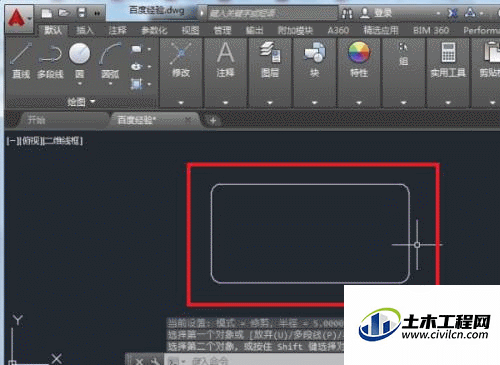Open the 修改 (Modify) panel
This screenshot has height=365, width=500.
click(x=181, y=60)
